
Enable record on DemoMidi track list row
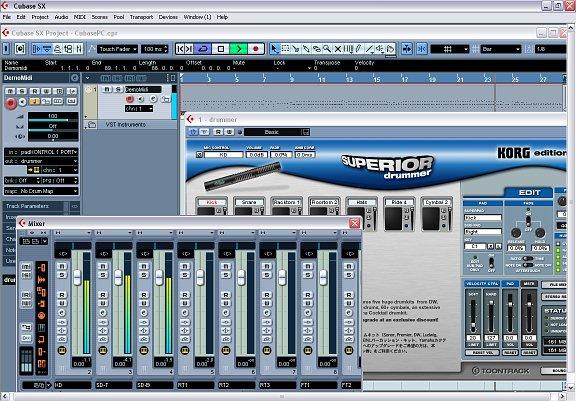pyautogui.click(x=129, y=99)
